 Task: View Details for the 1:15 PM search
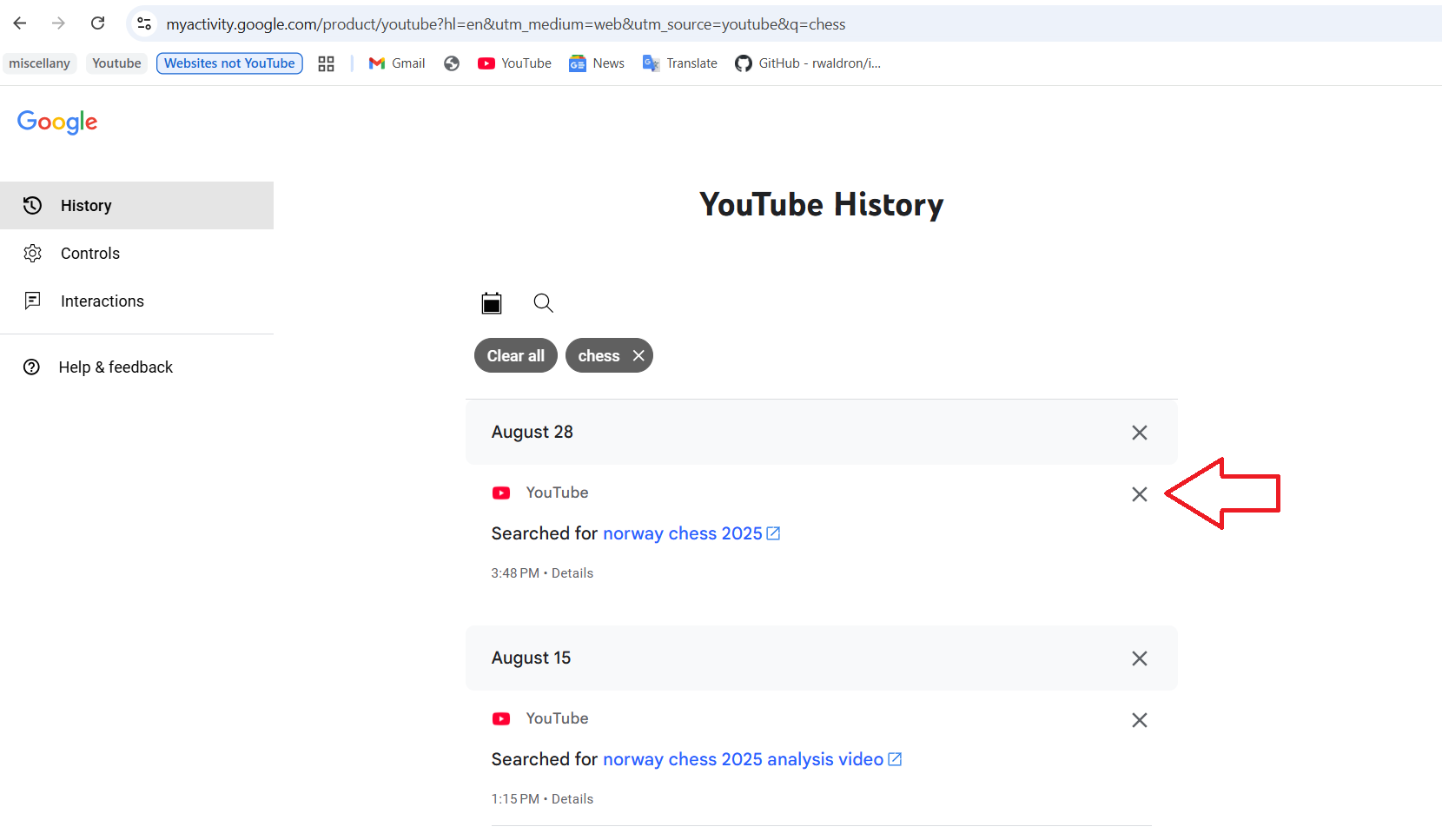click(x=572, y=799)
